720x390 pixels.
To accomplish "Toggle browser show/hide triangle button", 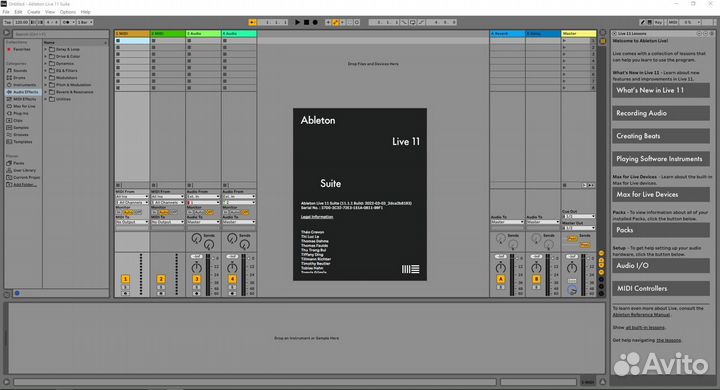I will (7, 33).
